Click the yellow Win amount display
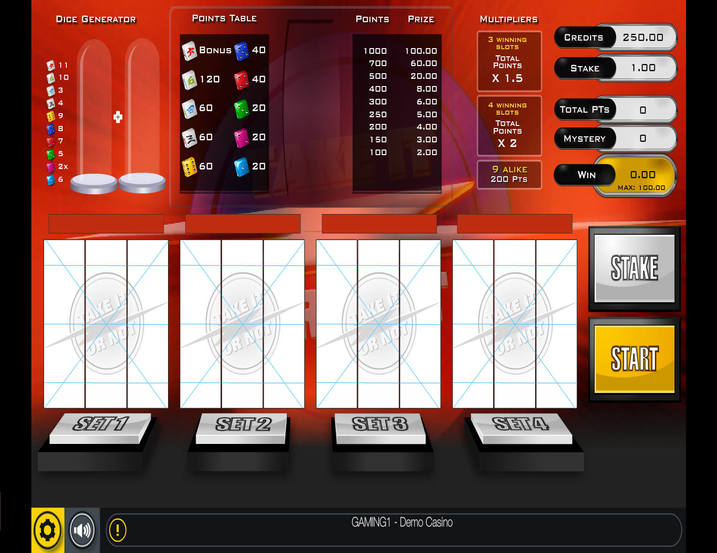The image size is (717, 553). click(637, 176)
